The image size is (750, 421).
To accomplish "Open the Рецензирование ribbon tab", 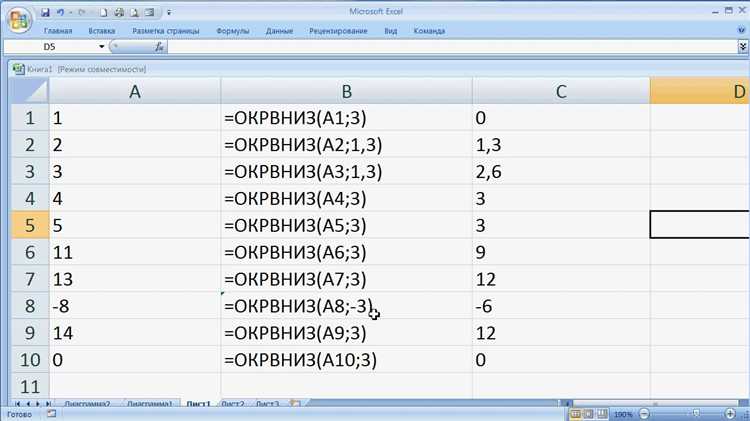I will [x=338, y=31].
